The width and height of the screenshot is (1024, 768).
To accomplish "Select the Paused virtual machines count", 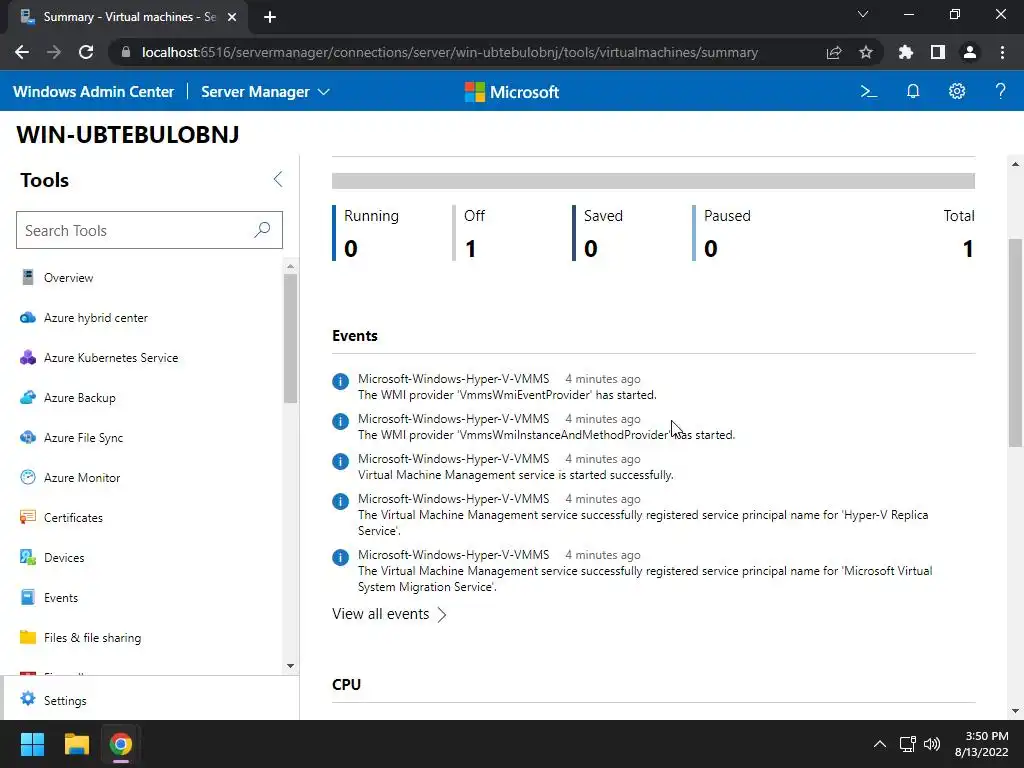I will pyautogui.click(x=711, y=249).
